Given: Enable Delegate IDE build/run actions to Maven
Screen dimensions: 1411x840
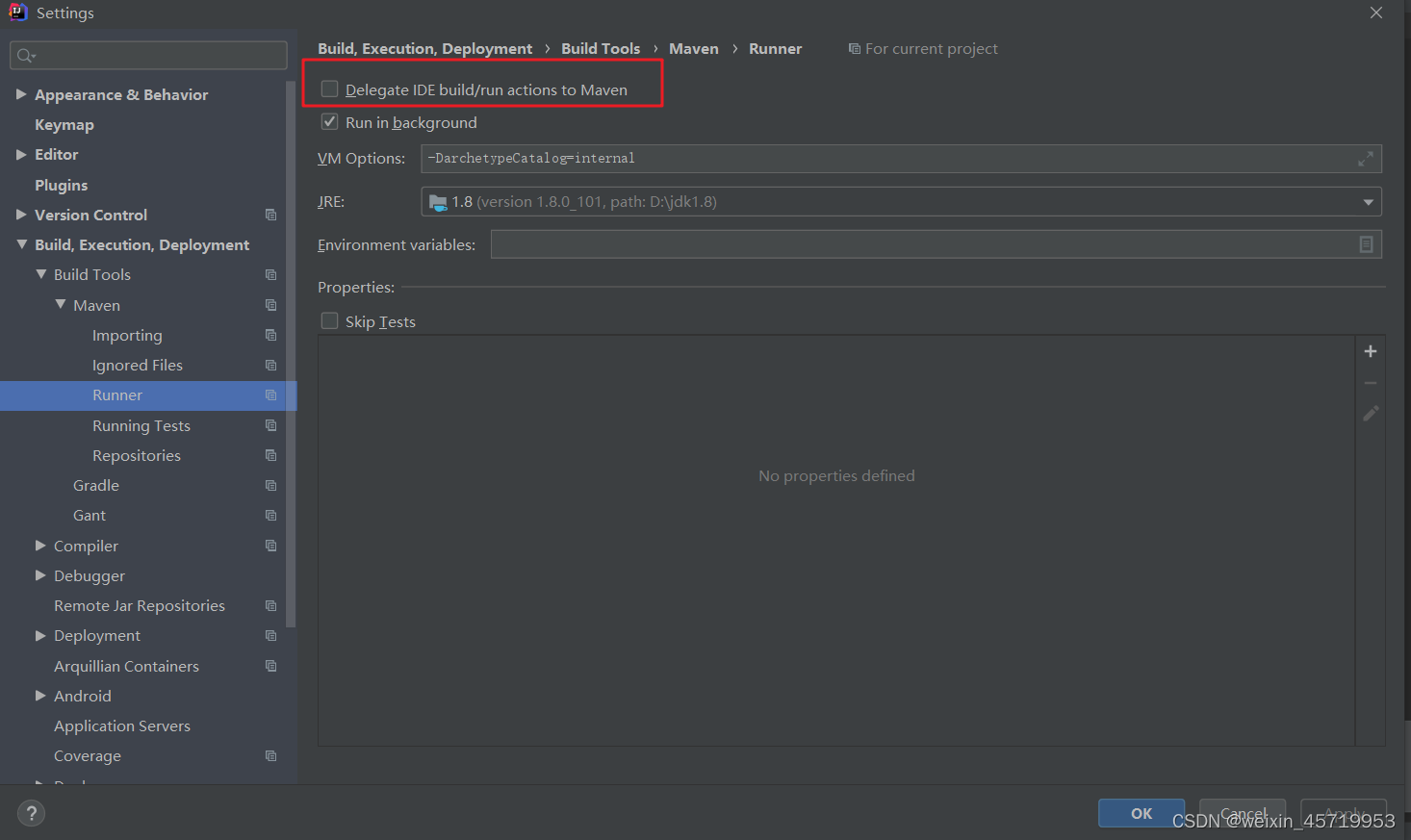Looking at the screenshot, I should tap(329, 89).
